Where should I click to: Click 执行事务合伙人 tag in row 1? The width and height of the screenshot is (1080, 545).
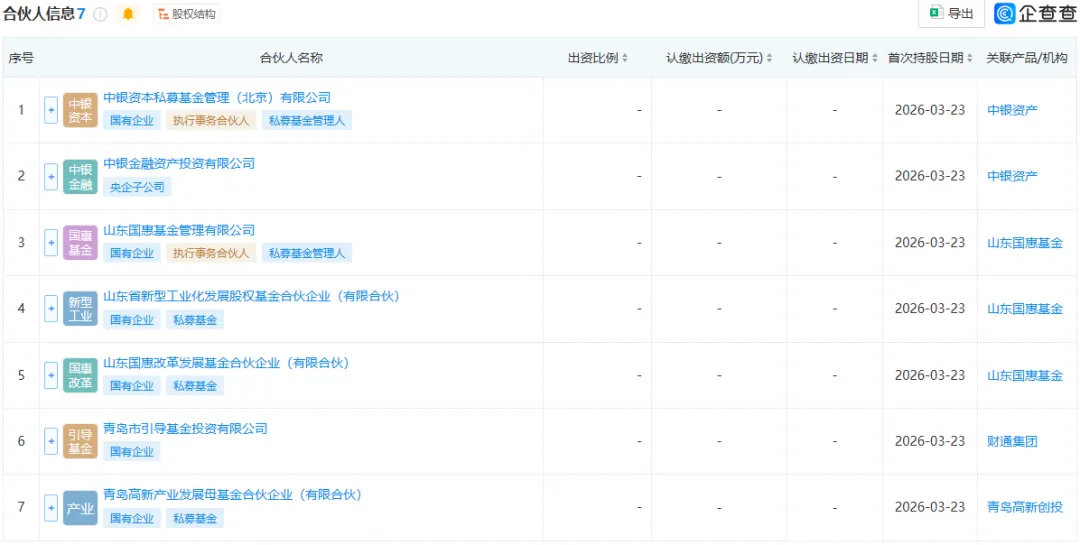point(211,121)
